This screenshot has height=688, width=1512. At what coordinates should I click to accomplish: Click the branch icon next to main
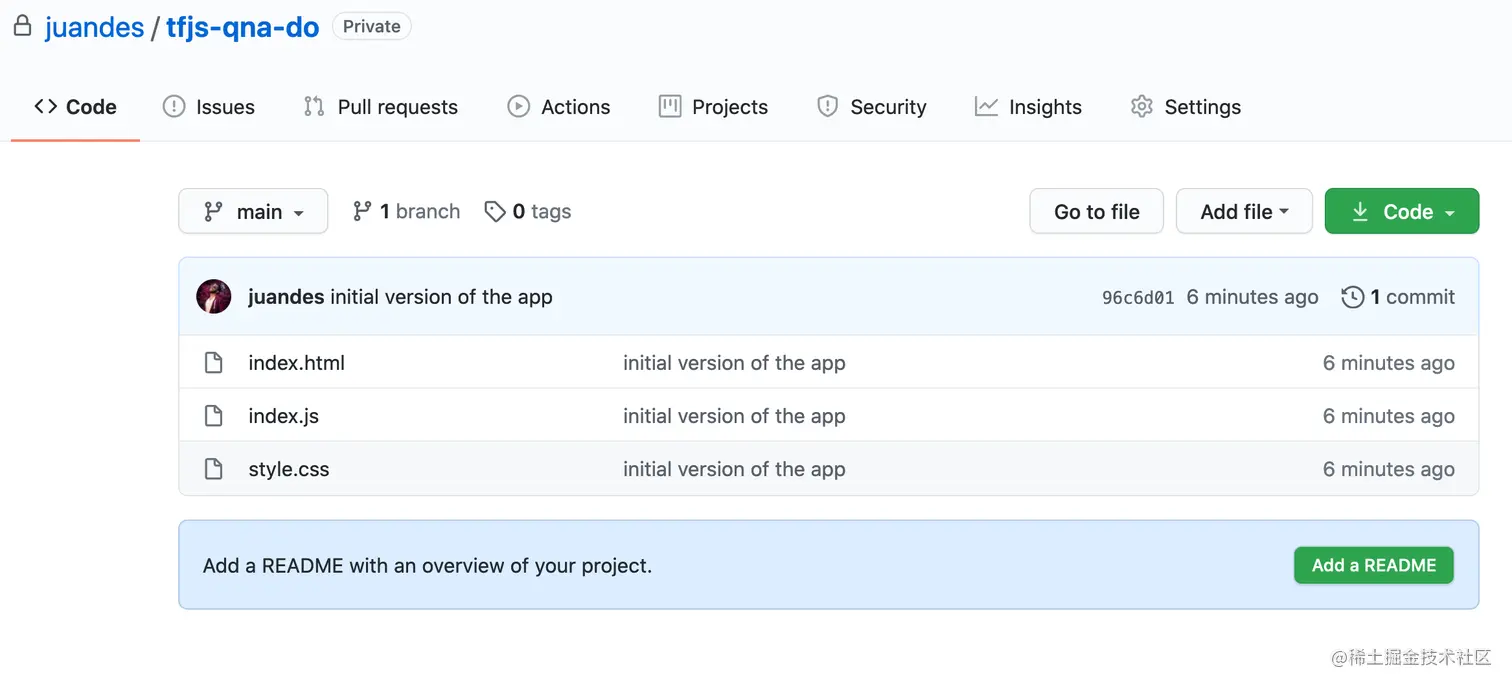pyautogui.click(x=362, y=211)
